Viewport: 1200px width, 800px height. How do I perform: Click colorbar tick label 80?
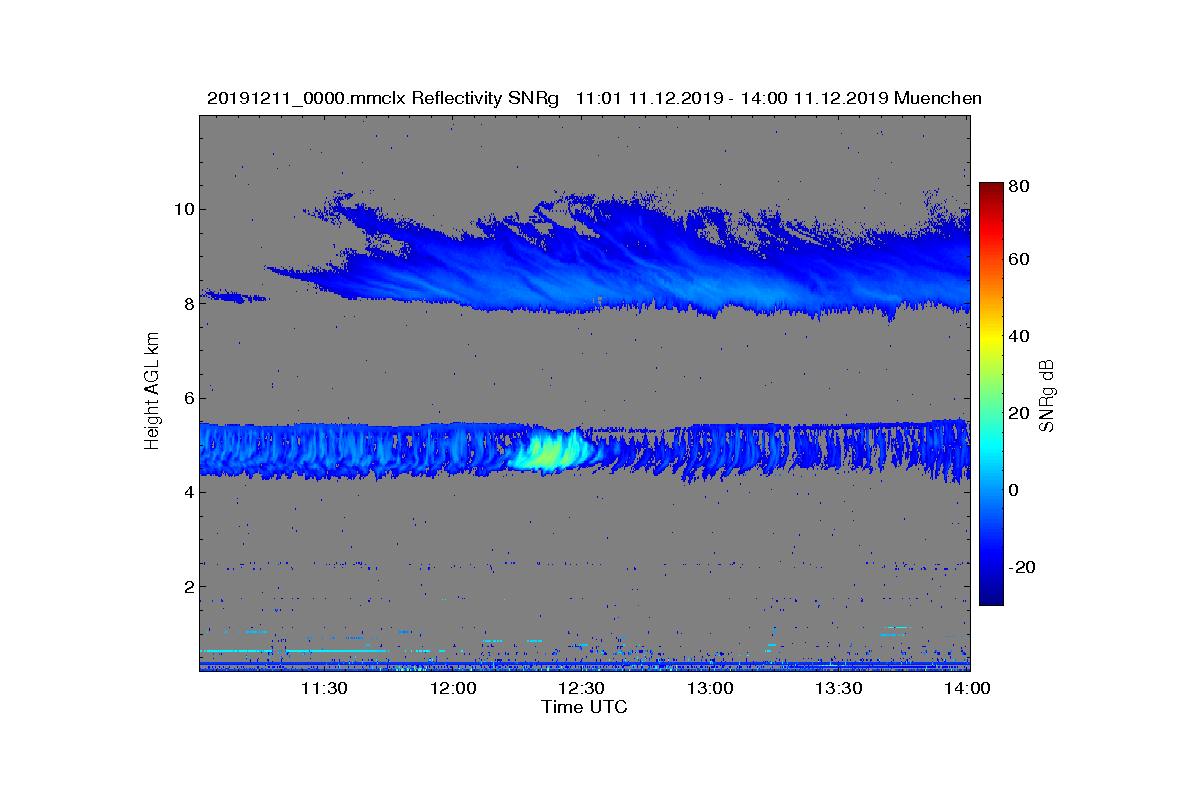[x=1021, y=186]
